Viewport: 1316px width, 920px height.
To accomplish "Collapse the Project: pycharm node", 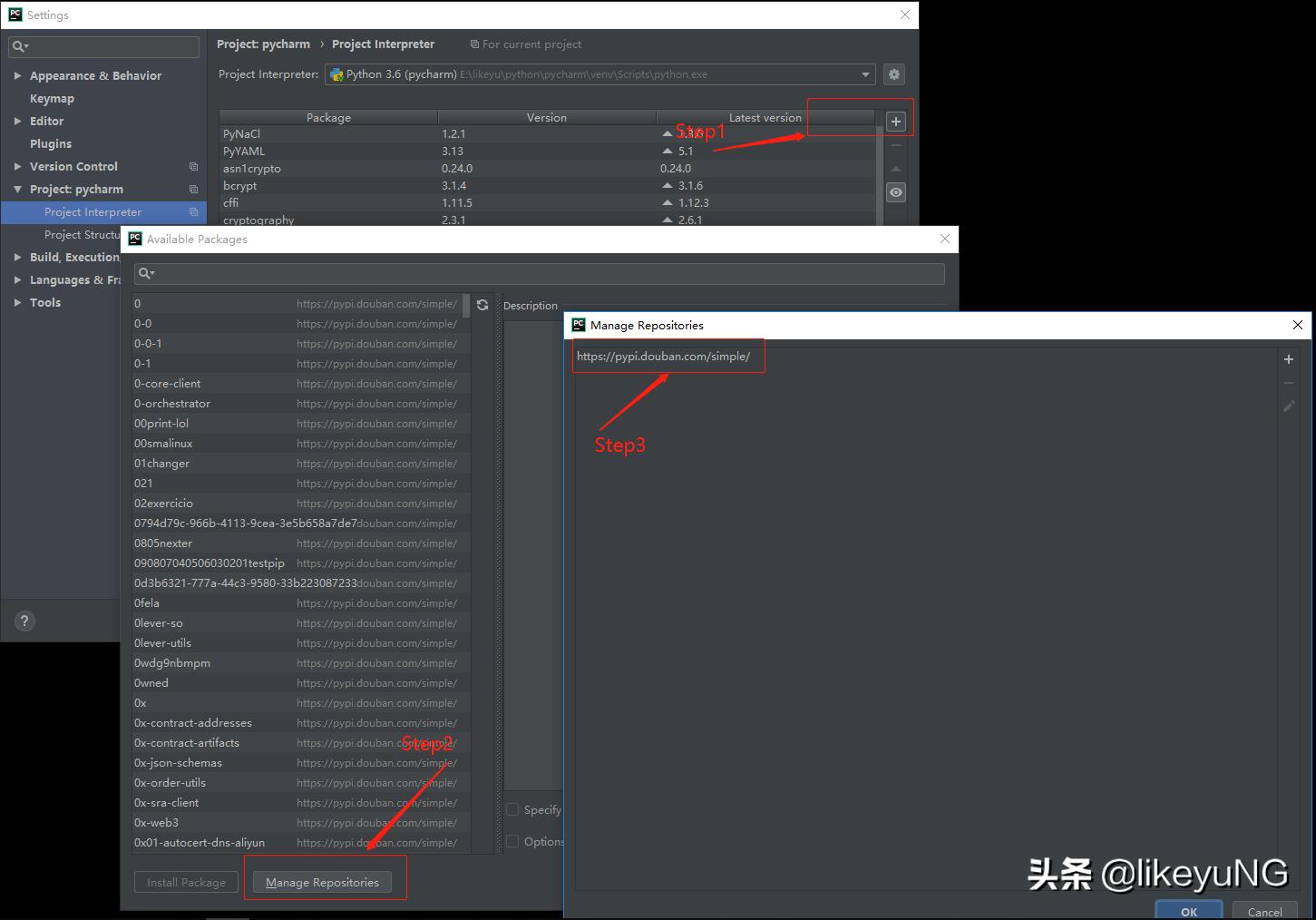I will pos(17,189).
